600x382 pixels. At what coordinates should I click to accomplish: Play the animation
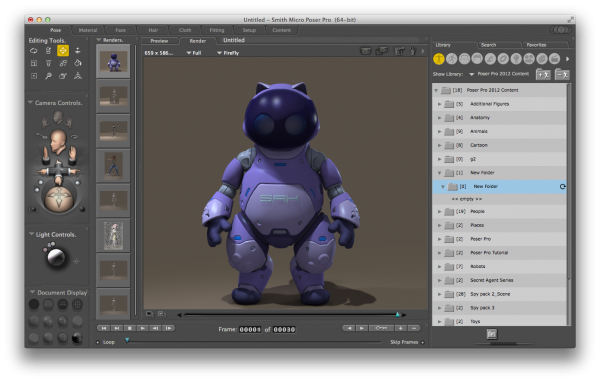142,328
